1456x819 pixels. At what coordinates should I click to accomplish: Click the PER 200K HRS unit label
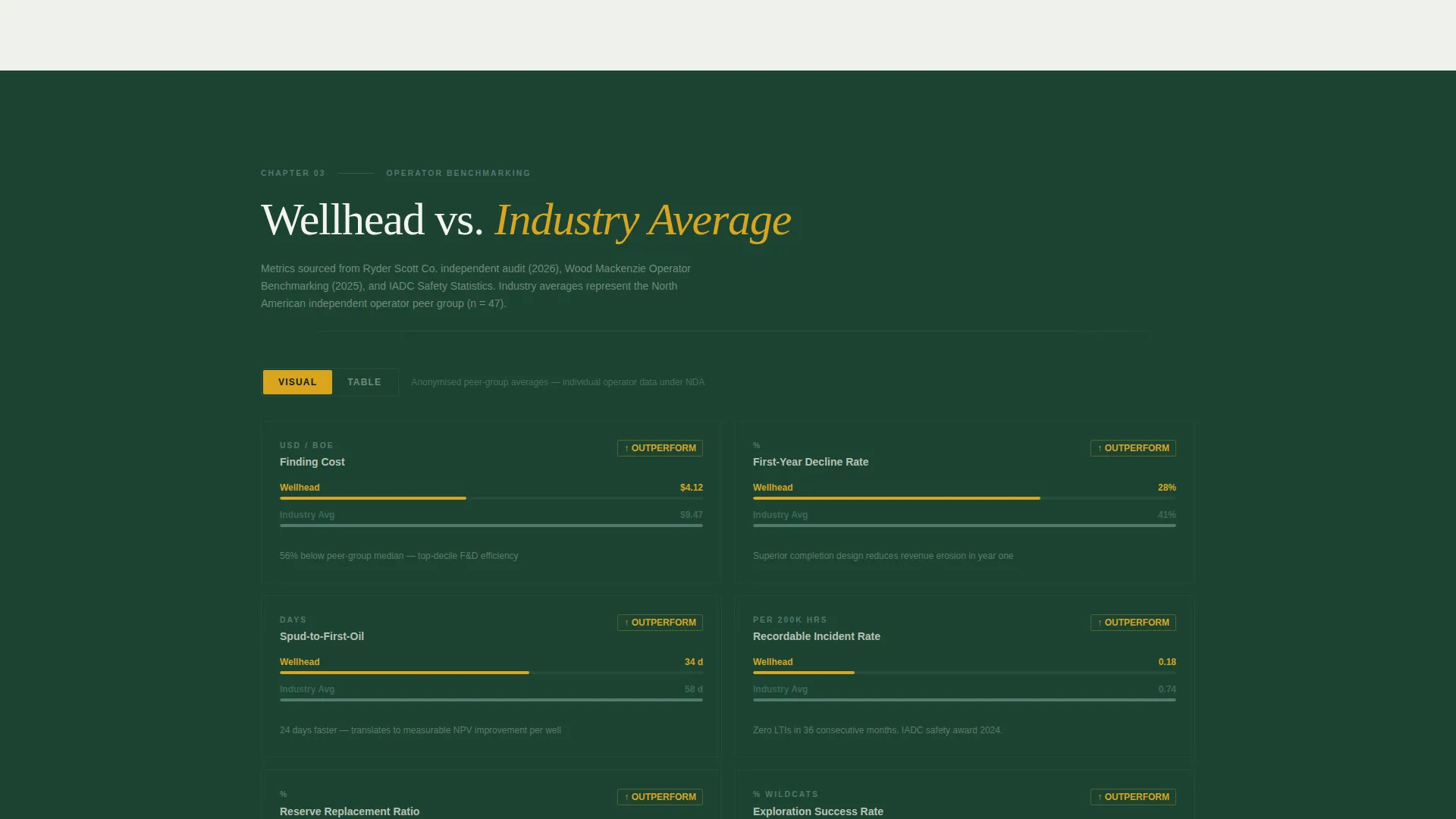coord(790,620)
